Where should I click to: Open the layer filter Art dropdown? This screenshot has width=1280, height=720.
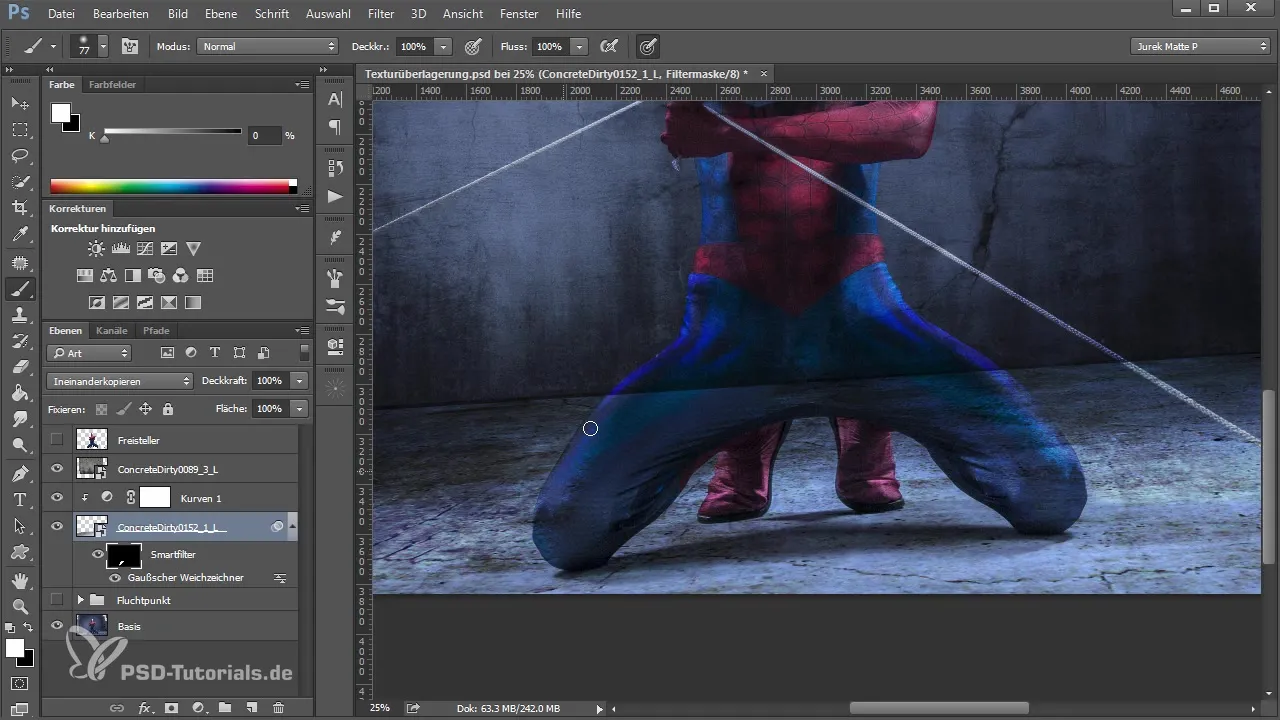point(89,353)
